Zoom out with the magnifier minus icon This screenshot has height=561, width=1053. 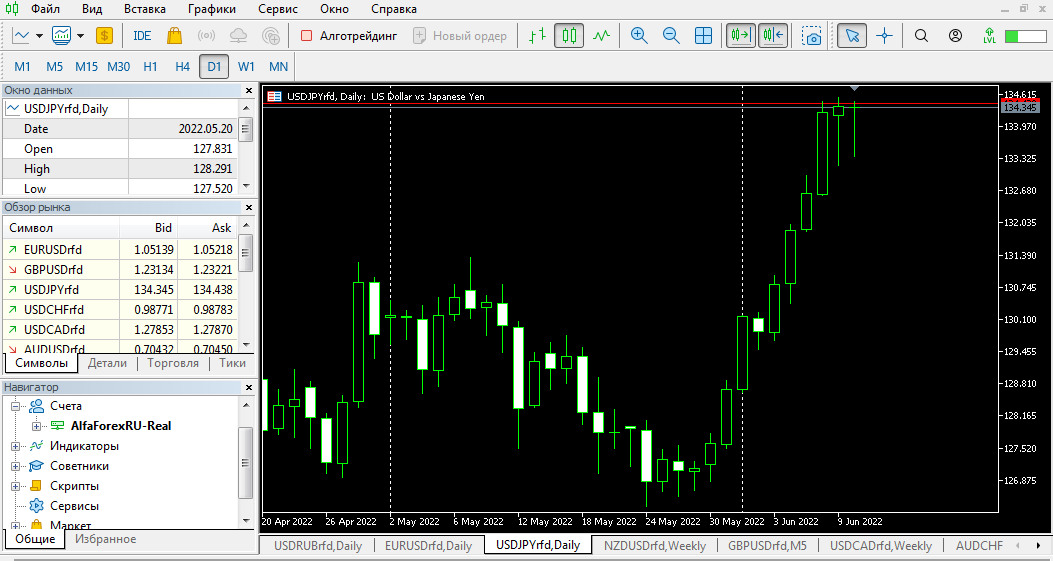[x=671, y=36]
